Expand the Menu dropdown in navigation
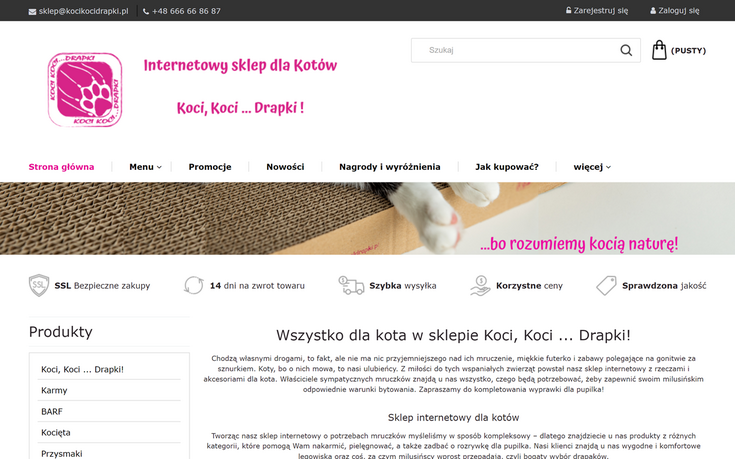The height and width of the screenshot is (459, 735). click(144, 167)
